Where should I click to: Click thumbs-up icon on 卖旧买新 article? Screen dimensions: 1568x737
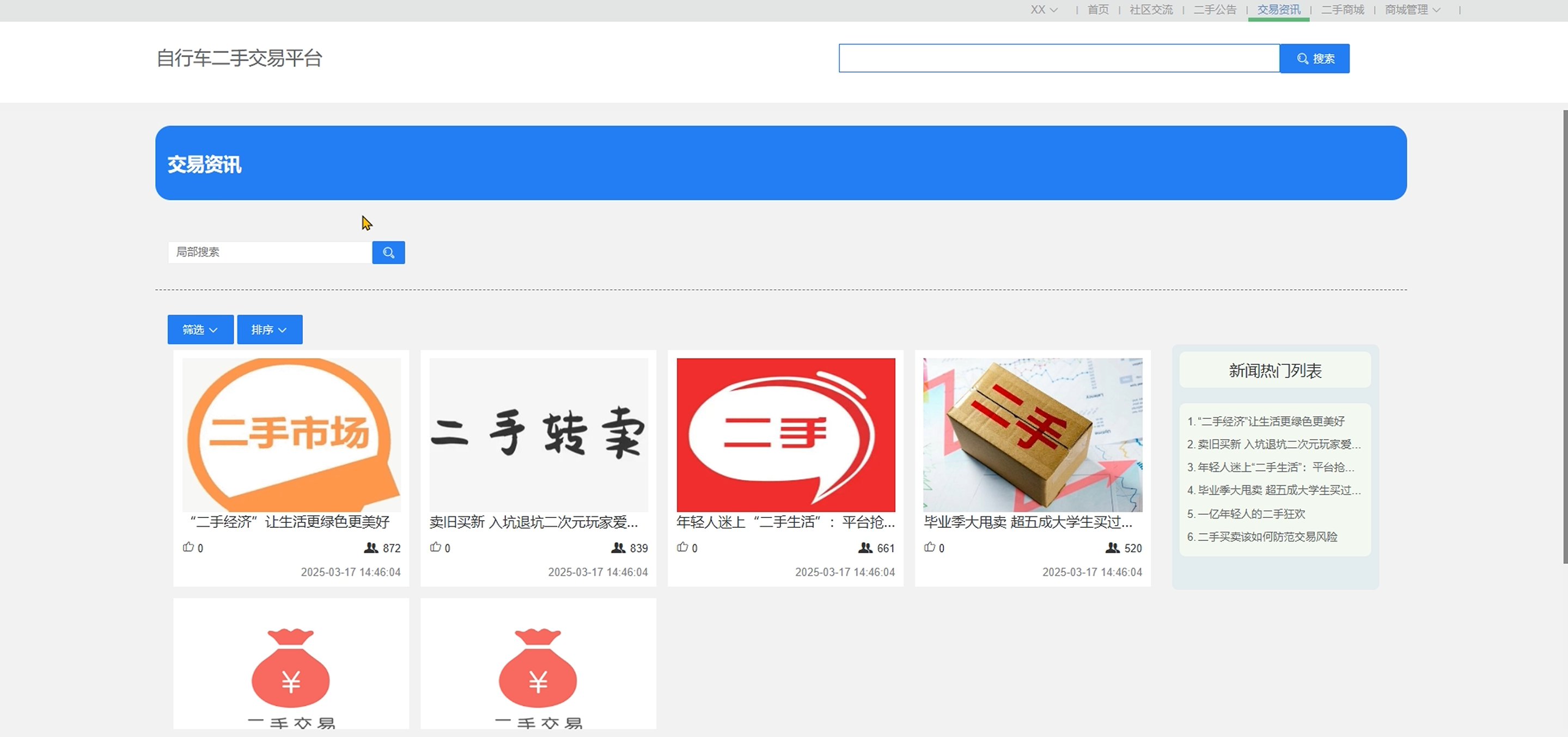pyautogui.click(x=436, y=547)
